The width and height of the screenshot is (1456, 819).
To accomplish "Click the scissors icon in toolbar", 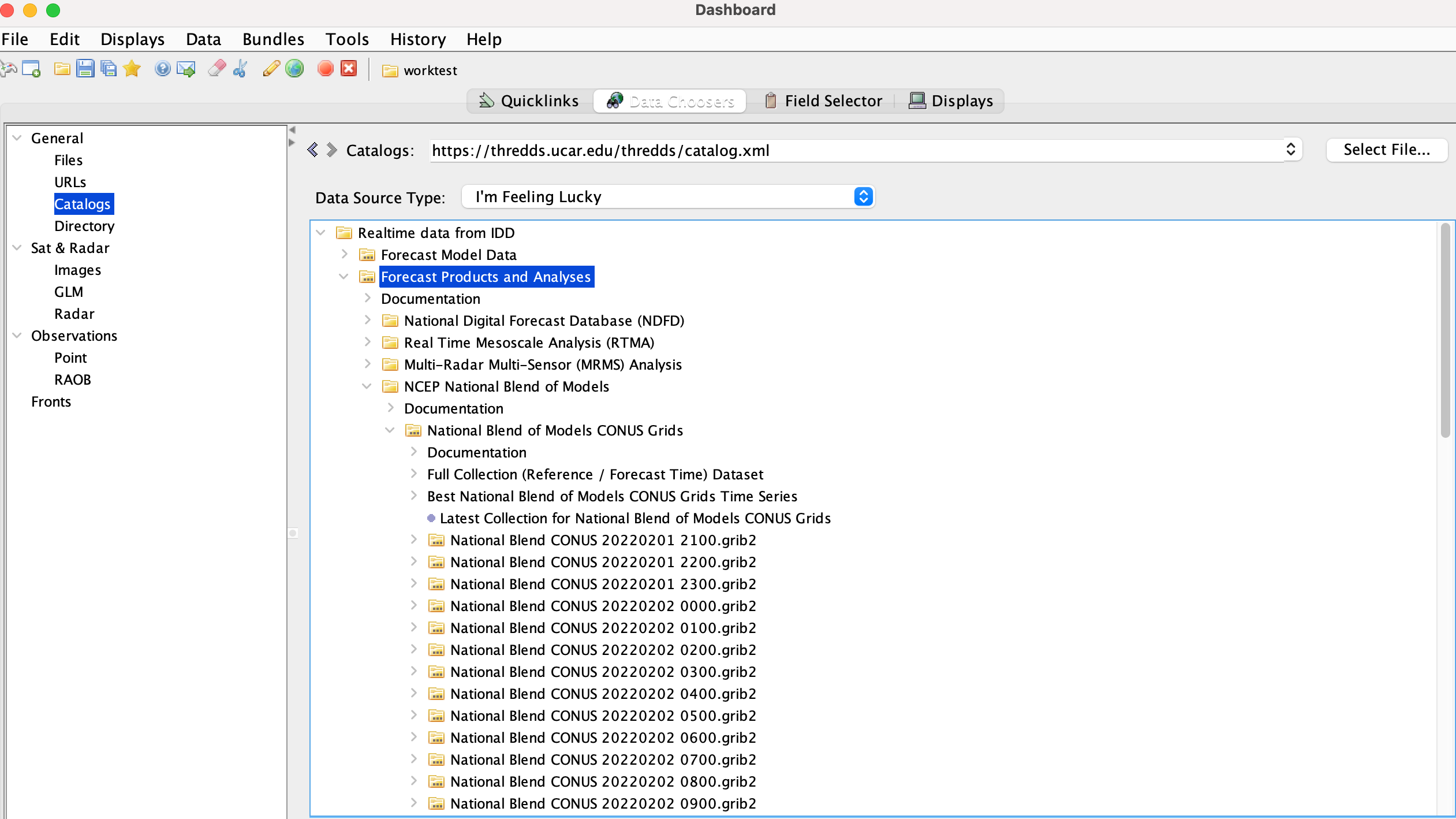I will tap(240, 69).
